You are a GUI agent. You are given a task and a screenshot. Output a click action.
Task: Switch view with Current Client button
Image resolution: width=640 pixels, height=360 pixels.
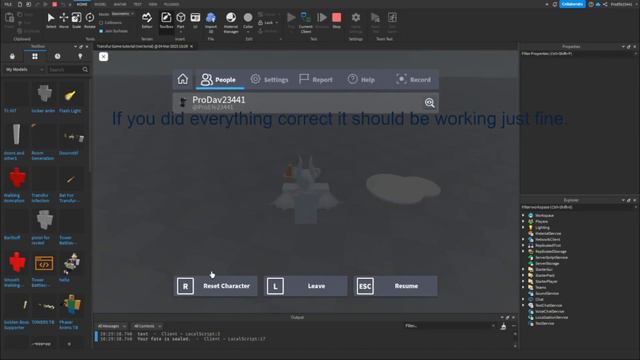[305, 22]
